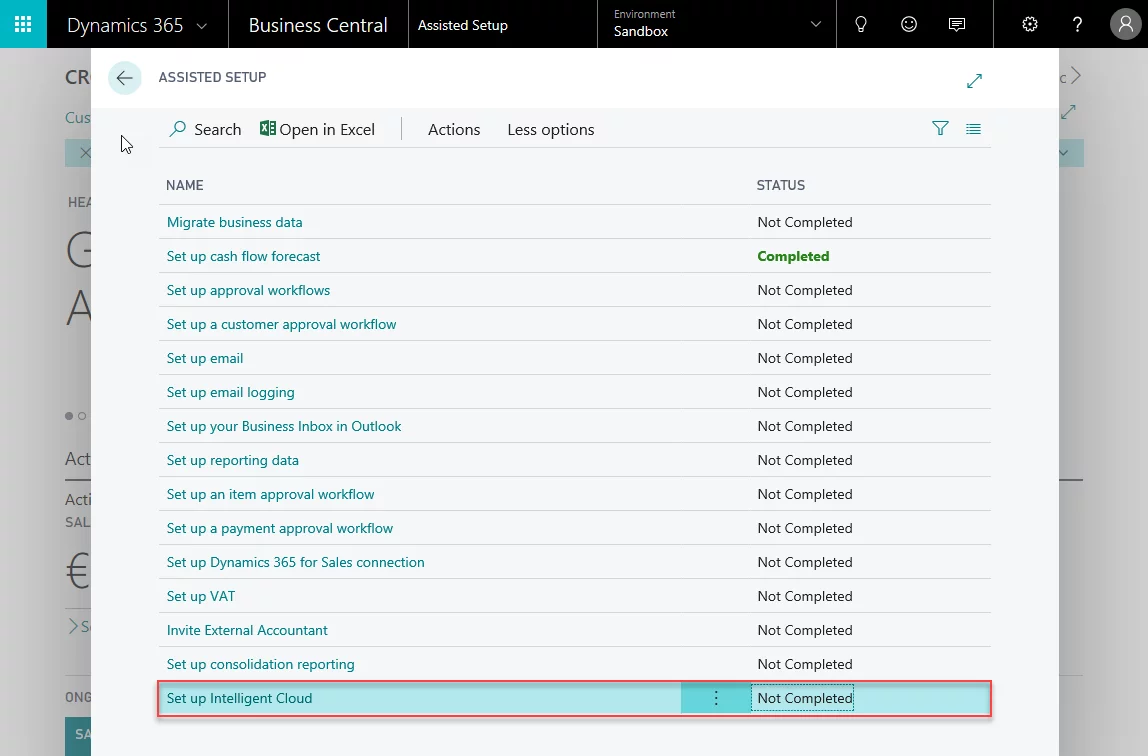Click Open in Excel

318,129
